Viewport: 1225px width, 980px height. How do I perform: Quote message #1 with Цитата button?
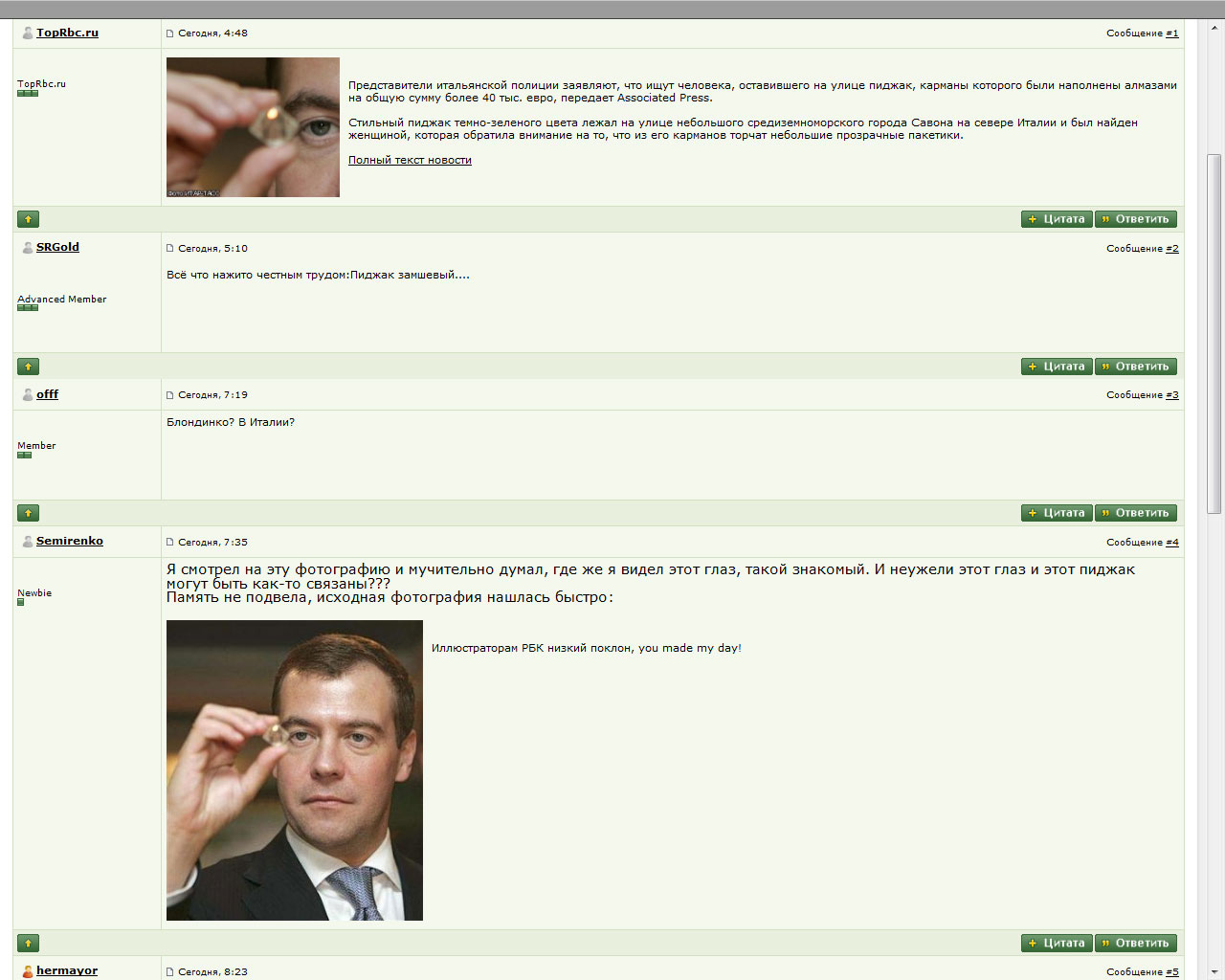(1057, 219)
